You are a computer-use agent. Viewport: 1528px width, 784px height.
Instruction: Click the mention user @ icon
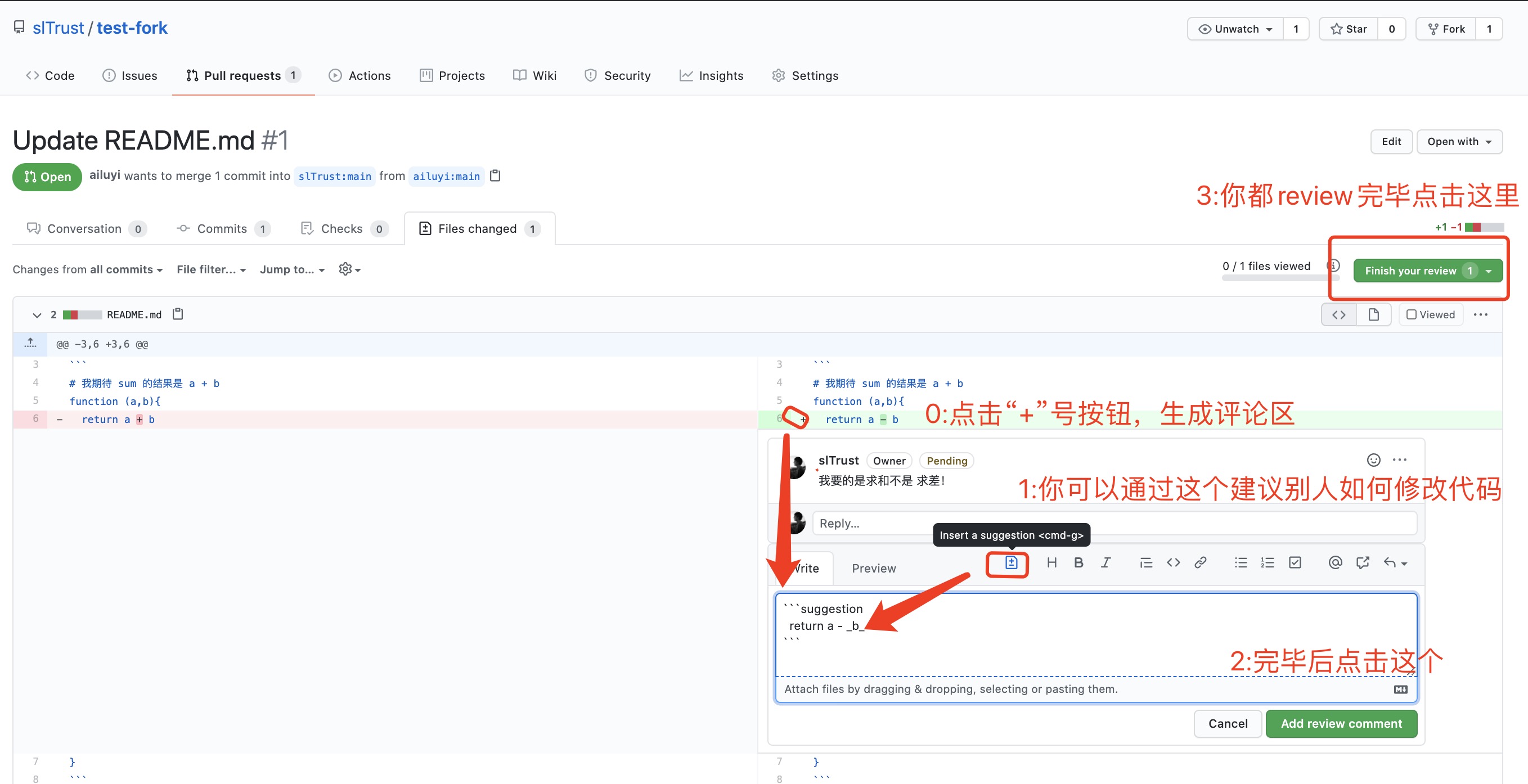(1334, 563)
